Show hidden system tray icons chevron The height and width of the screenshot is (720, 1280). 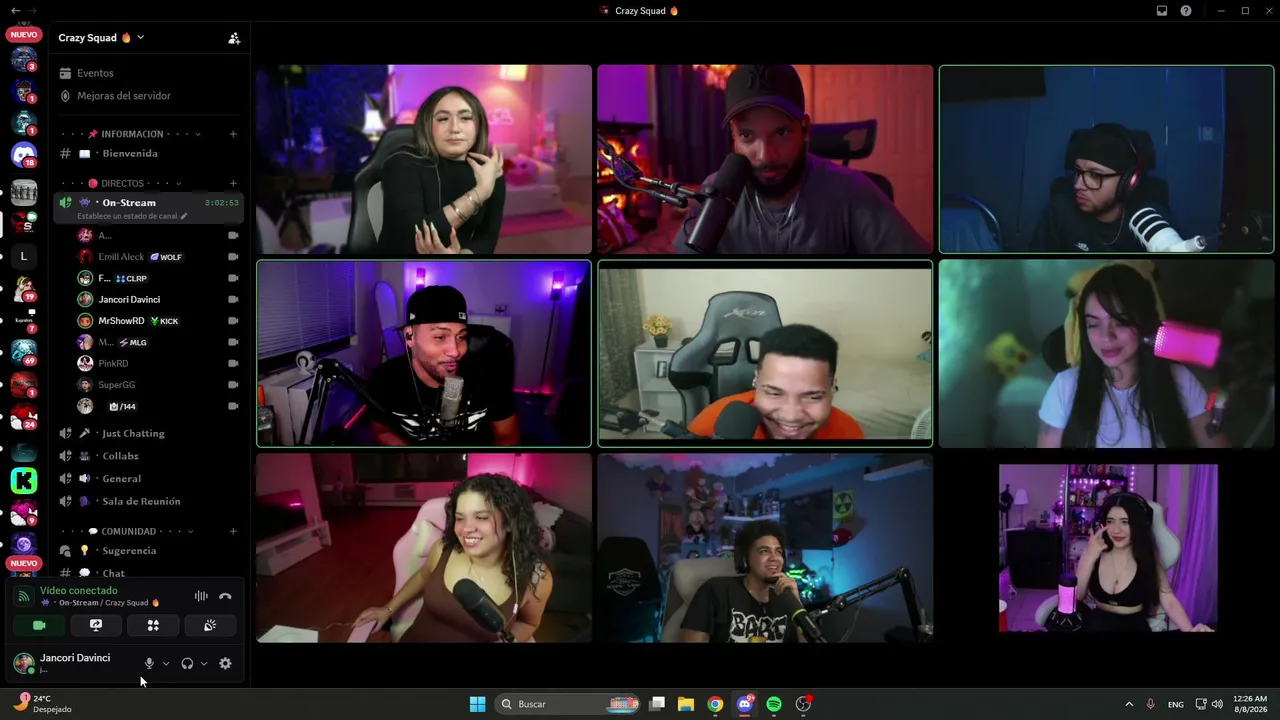[1129, 704]
